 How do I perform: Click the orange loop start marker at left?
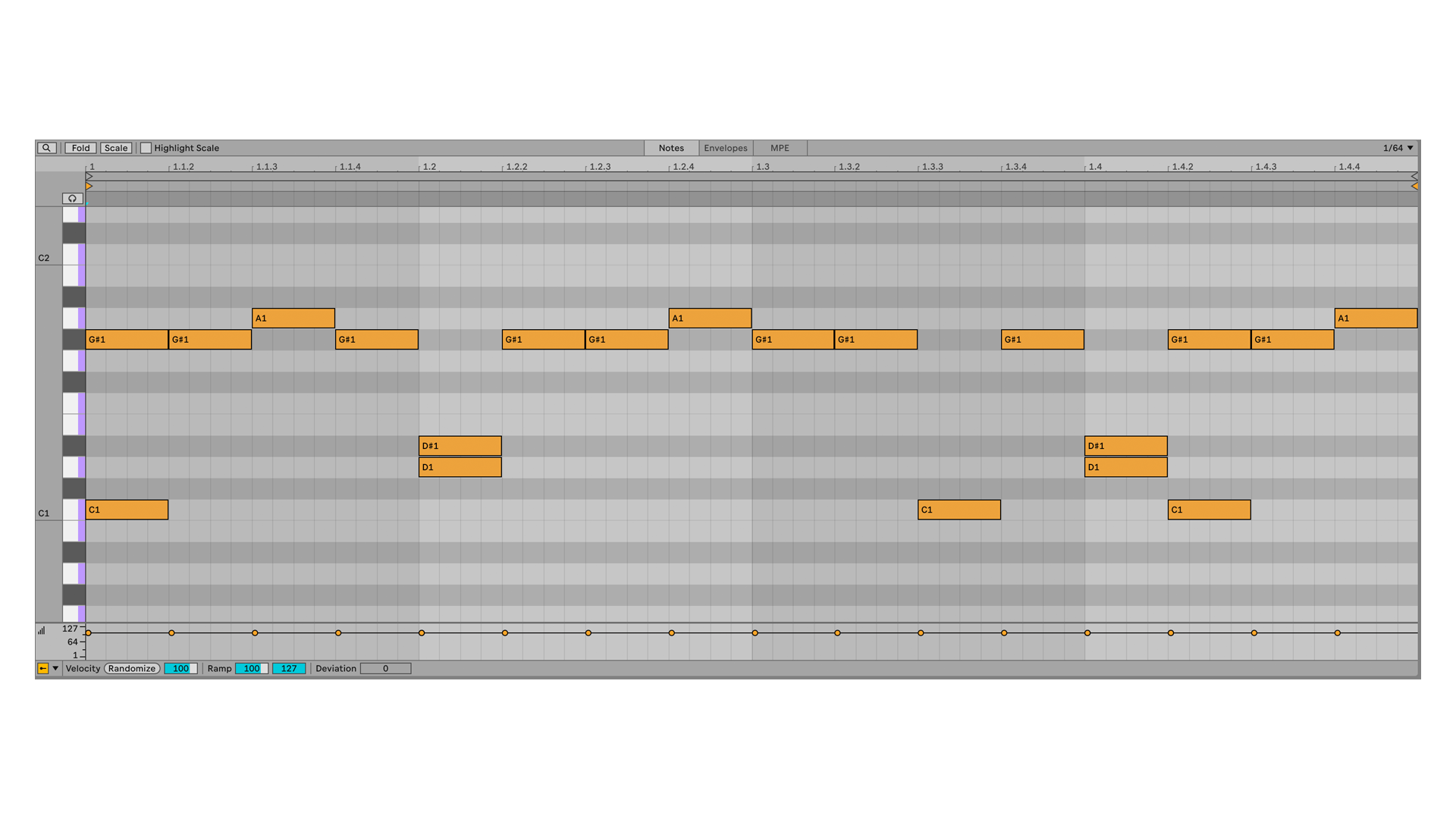[89, 186]
